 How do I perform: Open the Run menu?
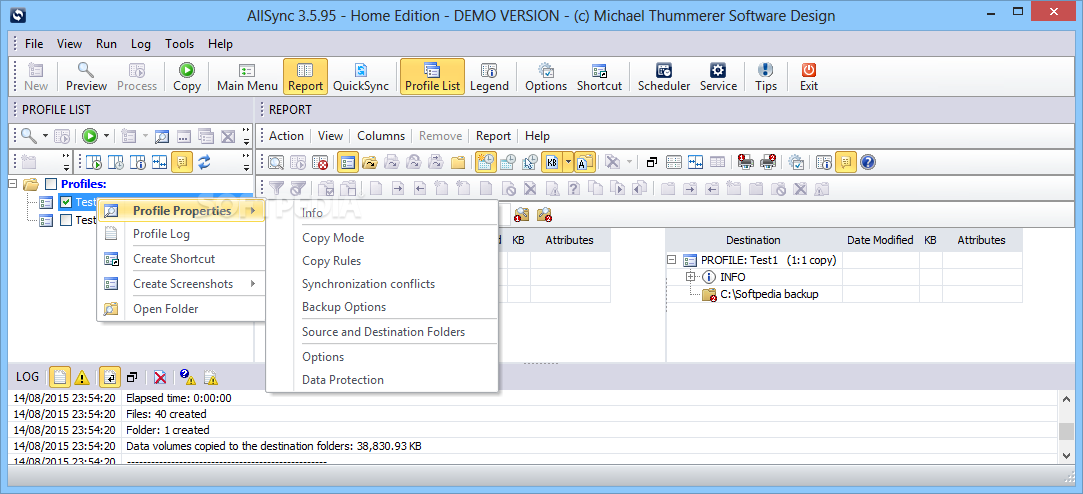click(x=106, y=44)
